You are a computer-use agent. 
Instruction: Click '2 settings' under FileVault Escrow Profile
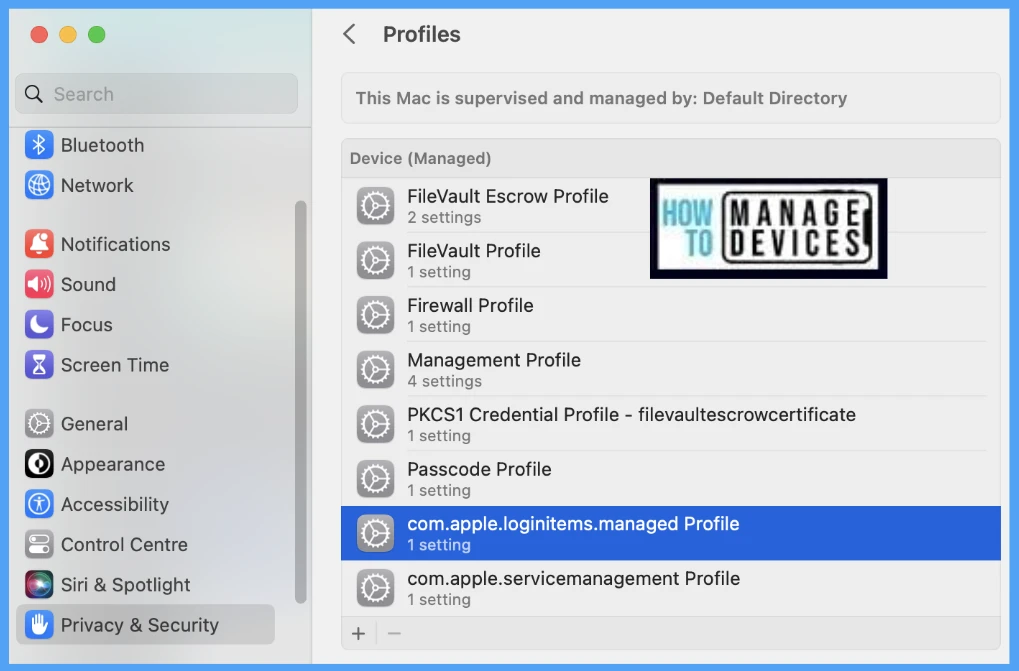[445, 218]
